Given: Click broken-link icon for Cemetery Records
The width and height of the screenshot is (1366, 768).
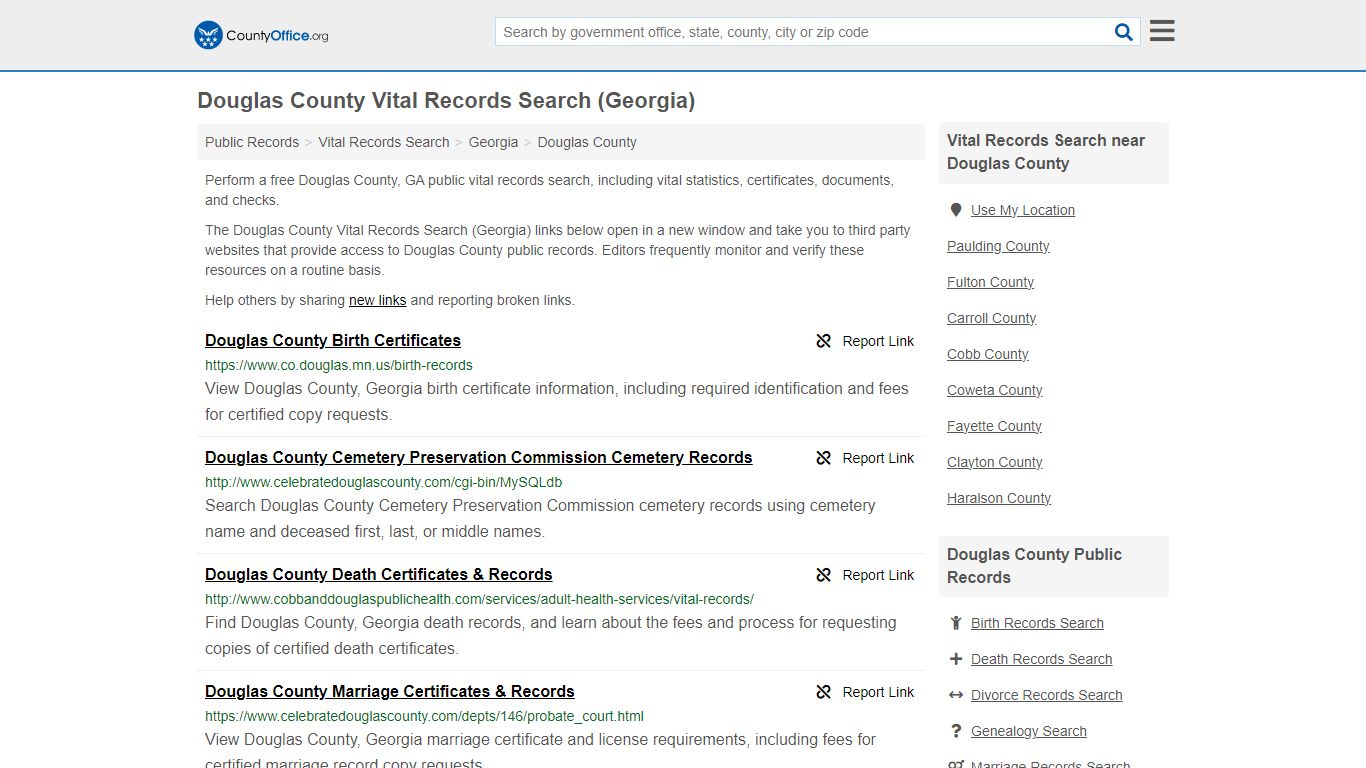Looking at the screenshot, I should [824, 458].
